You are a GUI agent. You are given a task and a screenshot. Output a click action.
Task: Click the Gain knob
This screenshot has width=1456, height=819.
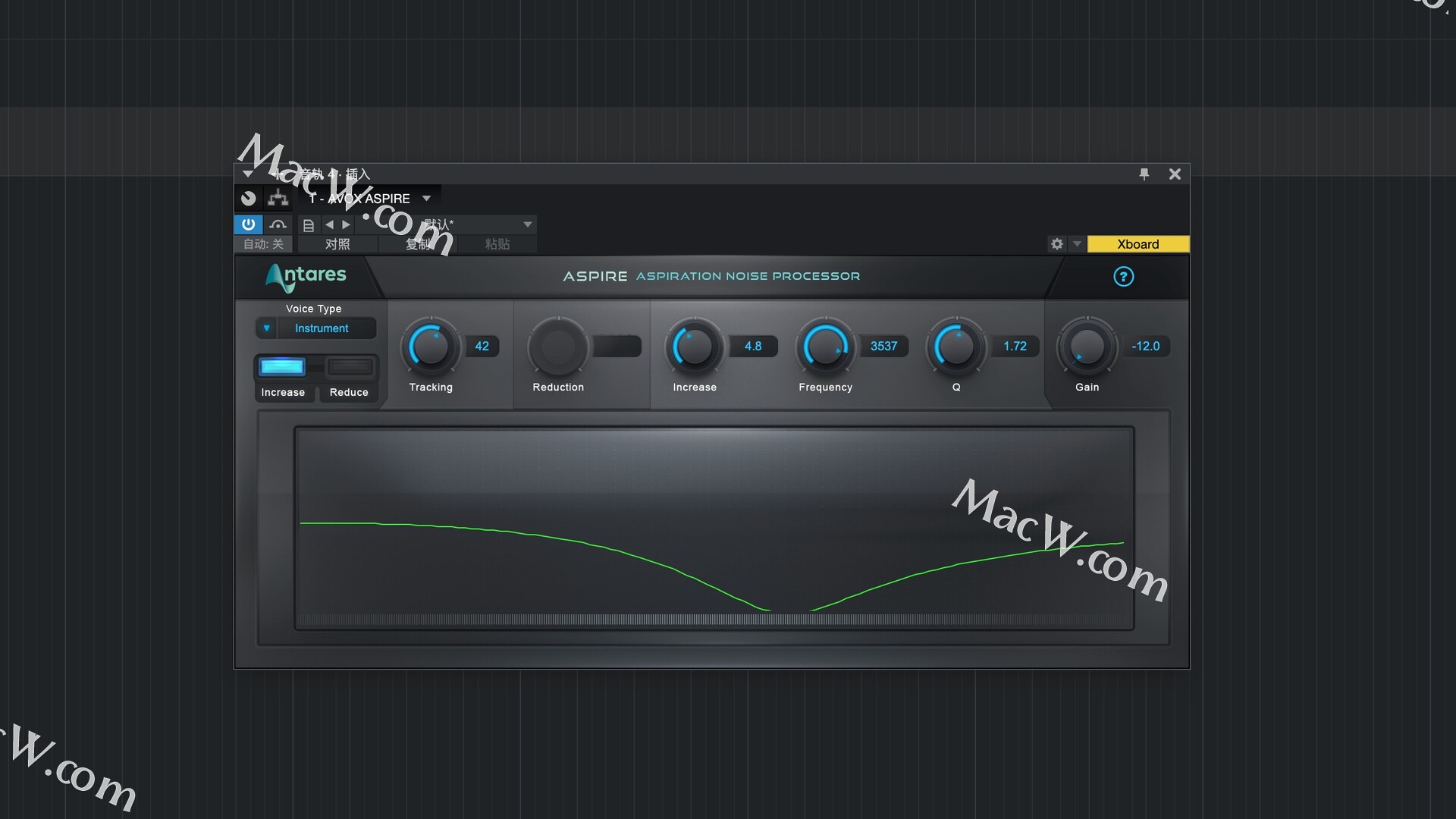pyautogui.click(x=1087, y=347)
